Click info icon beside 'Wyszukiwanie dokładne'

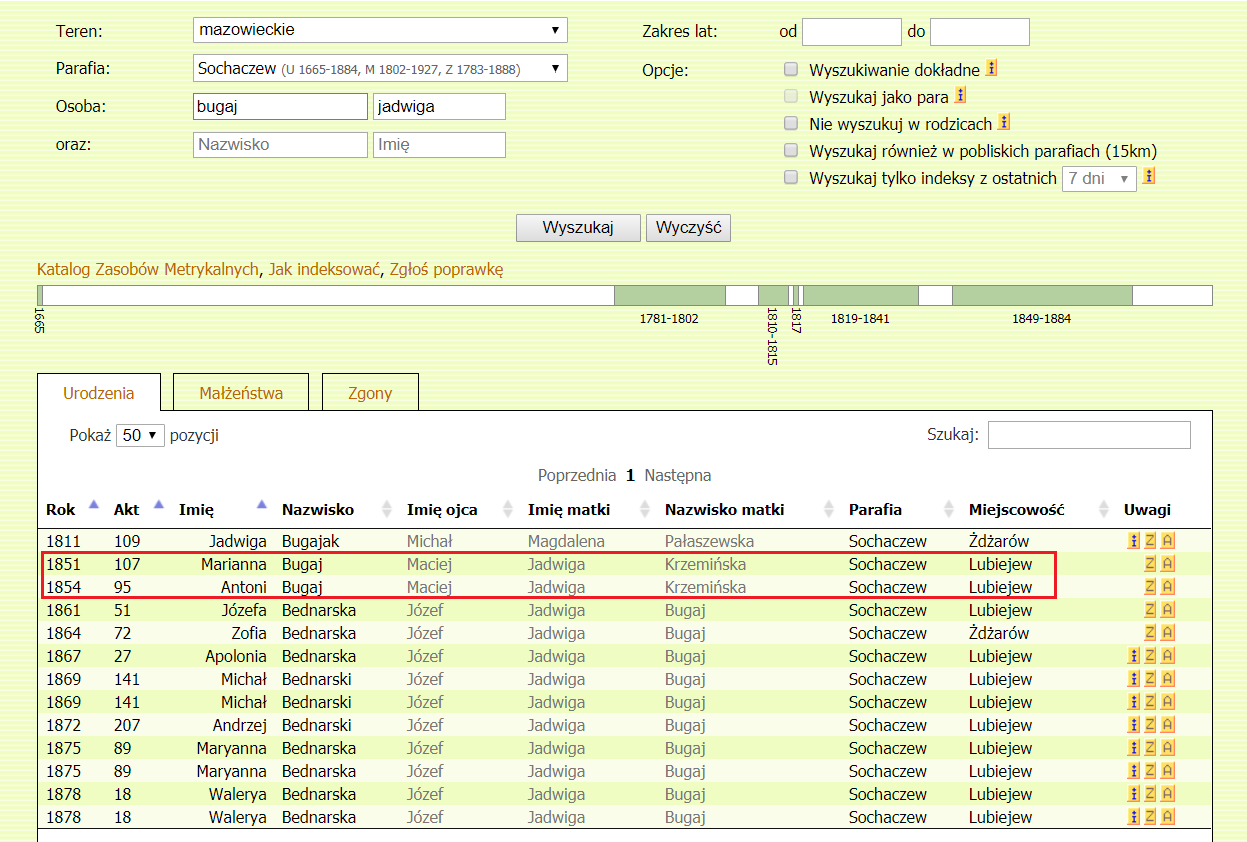992,69
